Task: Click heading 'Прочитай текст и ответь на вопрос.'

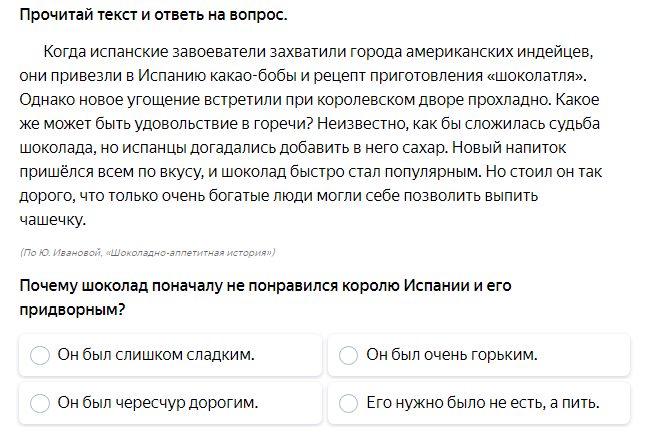Action: pyautogui.click(x=153, y=15)
